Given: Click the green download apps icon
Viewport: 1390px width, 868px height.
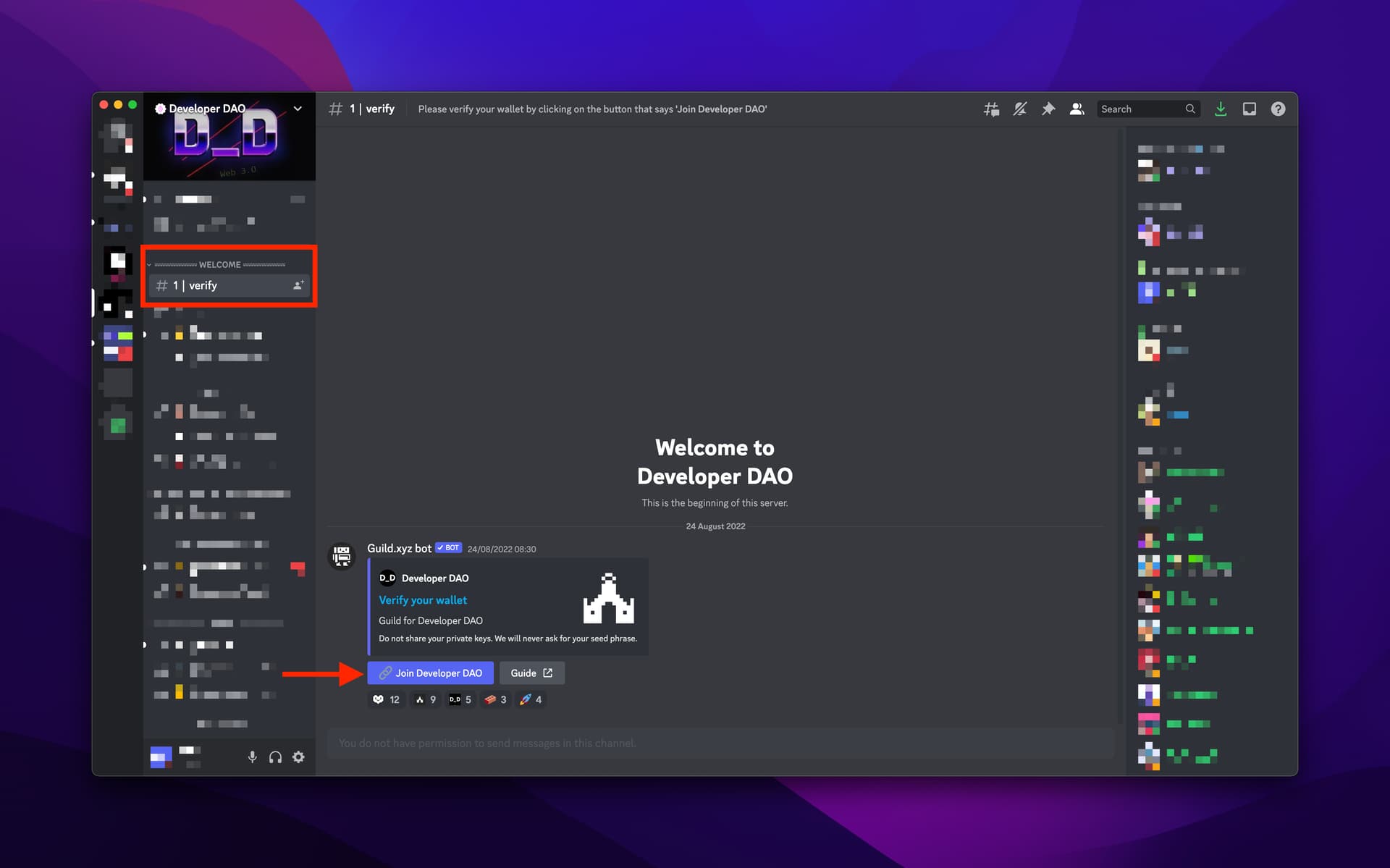Looking at the screenshot, I should (1221, 109).
